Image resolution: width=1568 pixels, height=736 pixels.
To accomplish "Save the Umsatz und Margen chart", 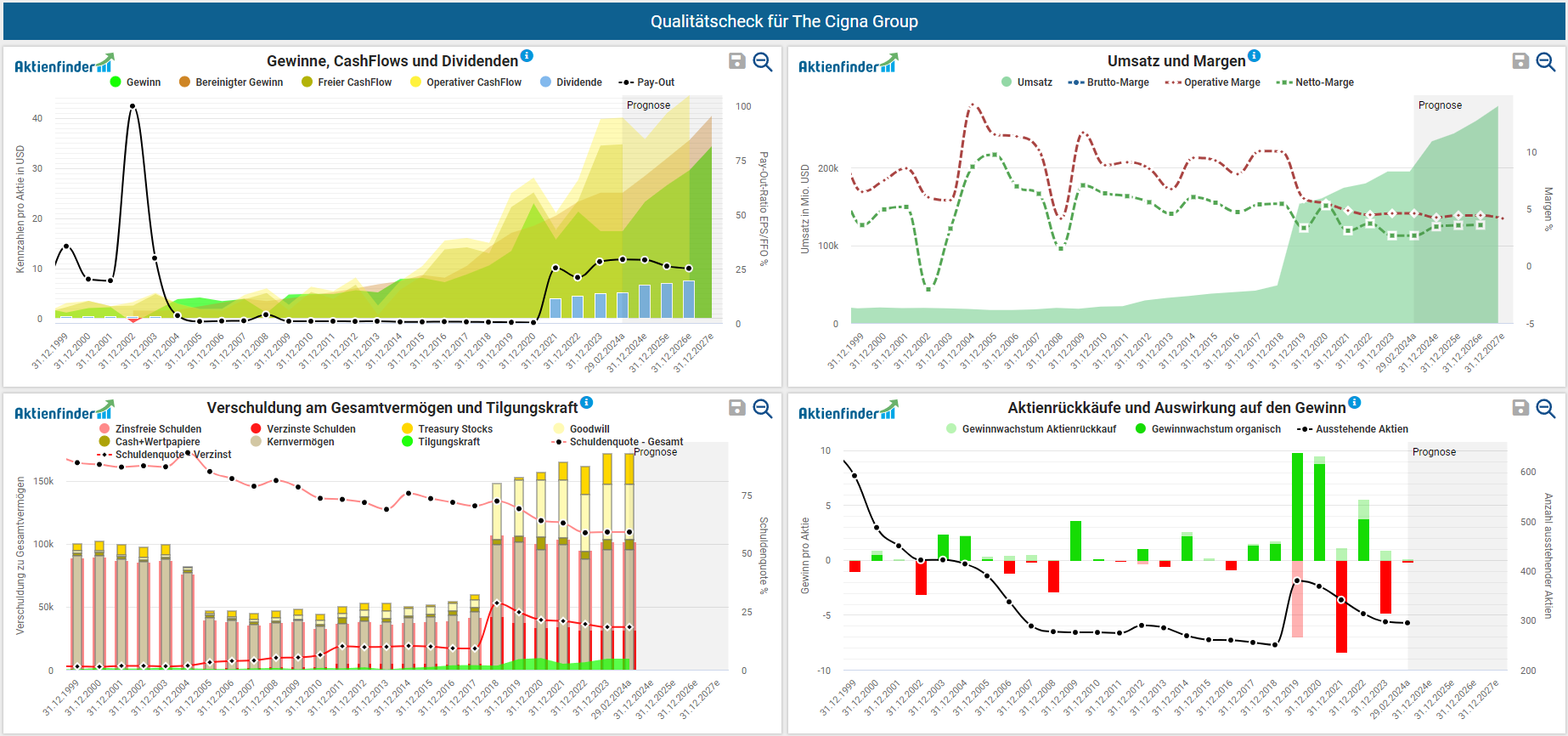I will click(x=1521, y=61).
